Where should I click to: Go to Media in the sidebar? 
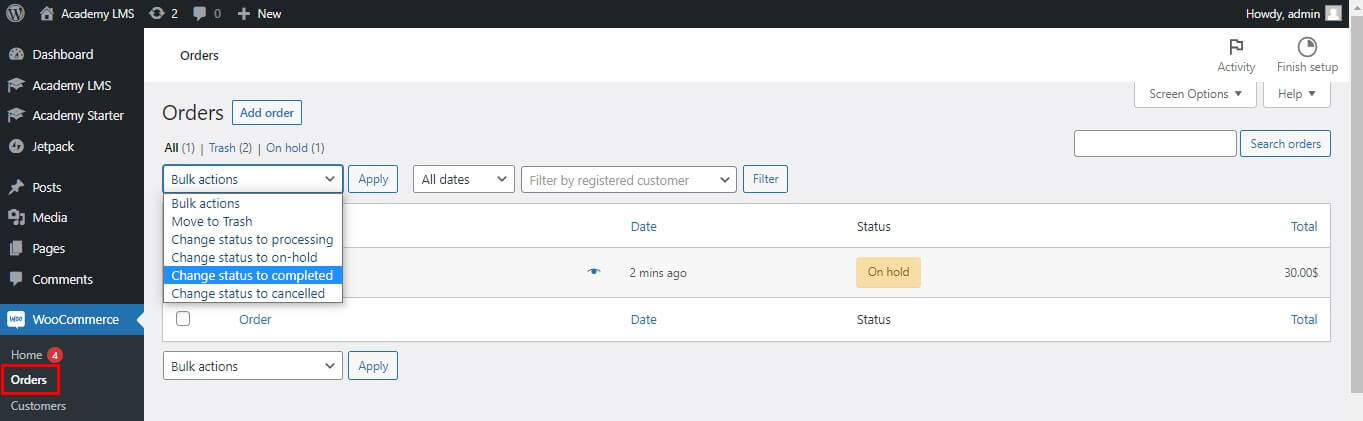49,217
